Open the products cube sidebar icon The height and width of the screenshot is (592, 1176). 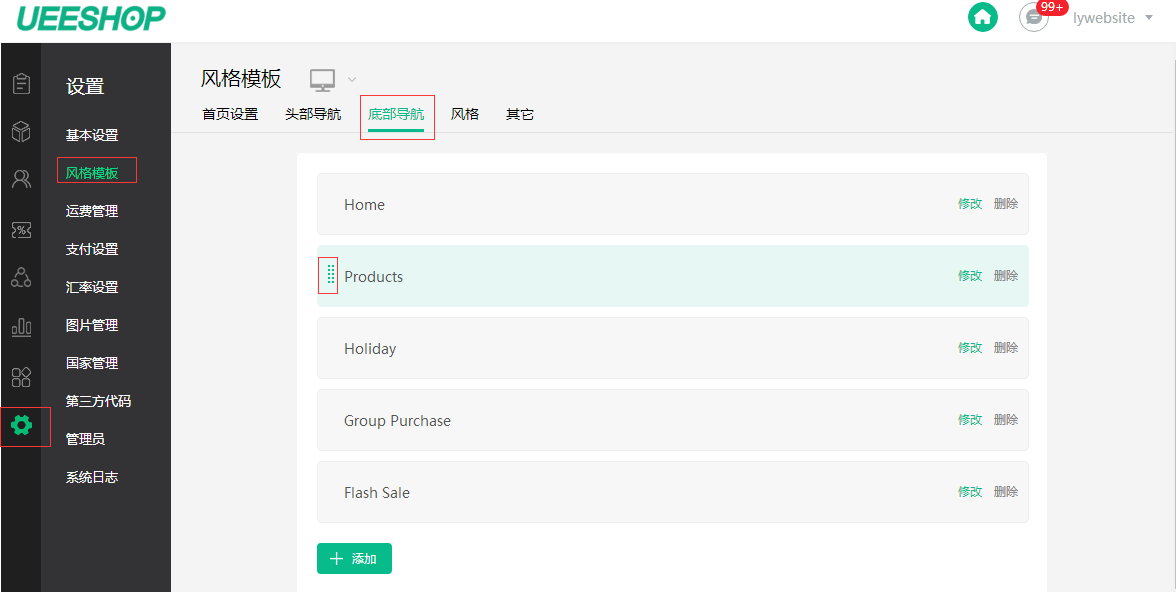pos(21,131)
